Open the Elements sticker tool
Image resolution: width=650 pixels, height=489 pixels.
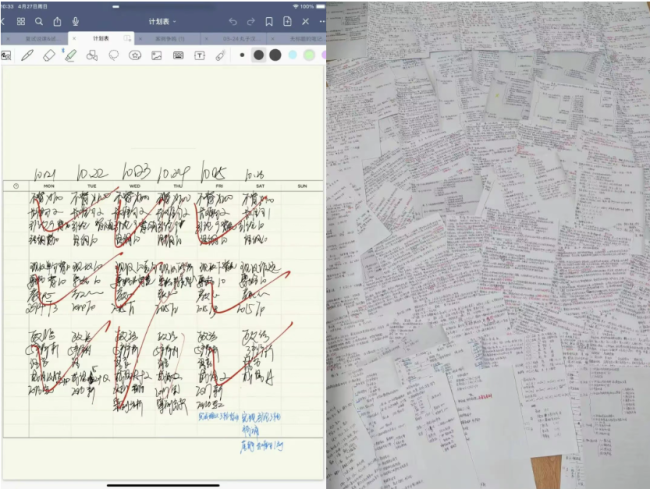pos(135,55)
